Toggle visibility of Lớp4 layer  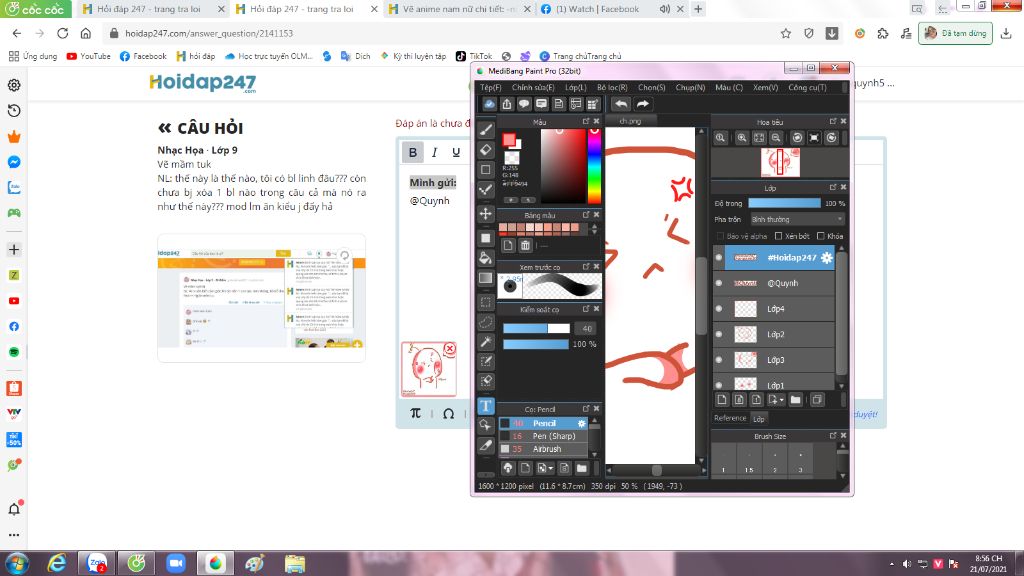click(x=719, y=308)
